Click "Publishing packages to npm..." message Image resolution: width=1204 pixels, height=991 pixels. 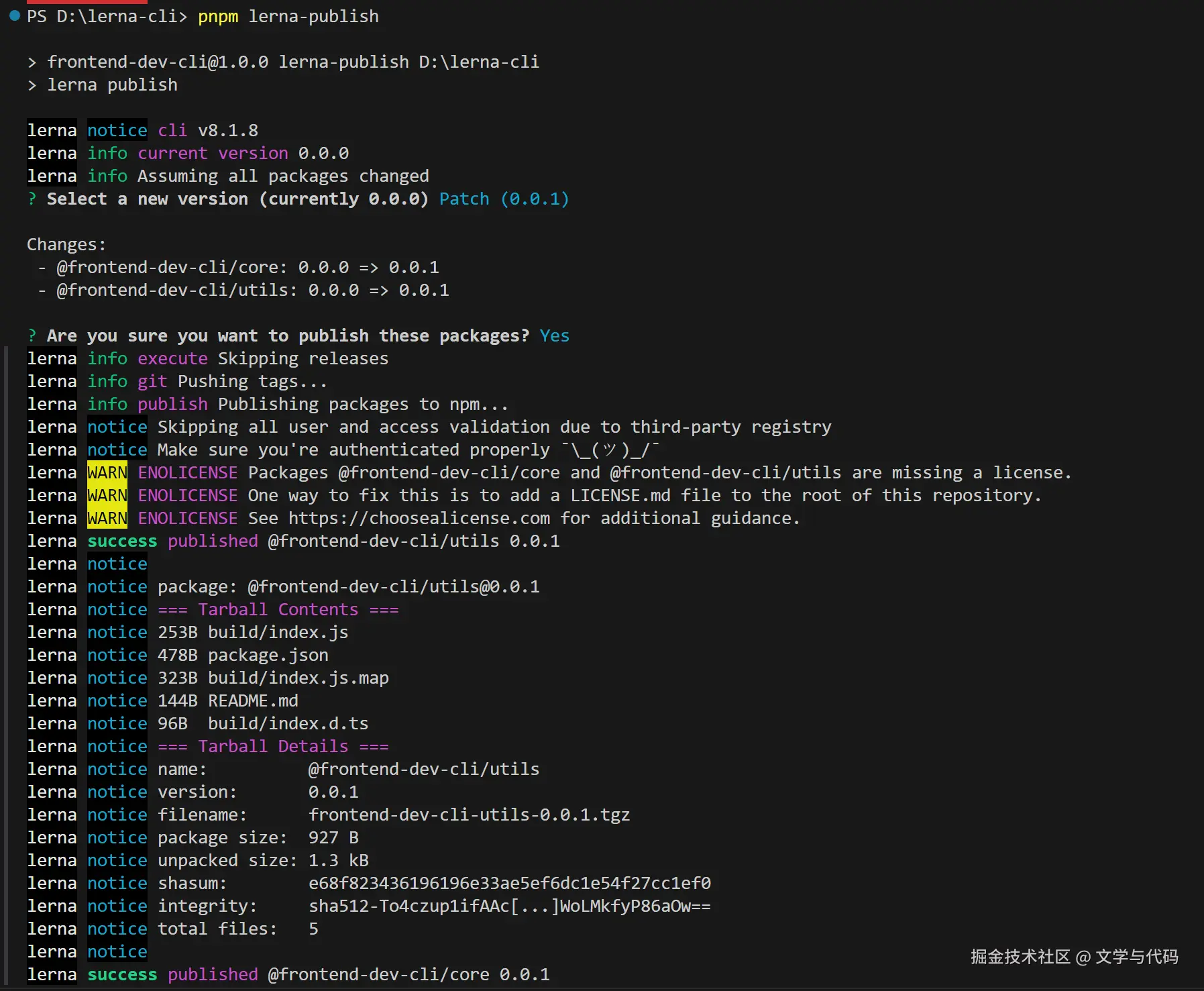tap(364, 404)
